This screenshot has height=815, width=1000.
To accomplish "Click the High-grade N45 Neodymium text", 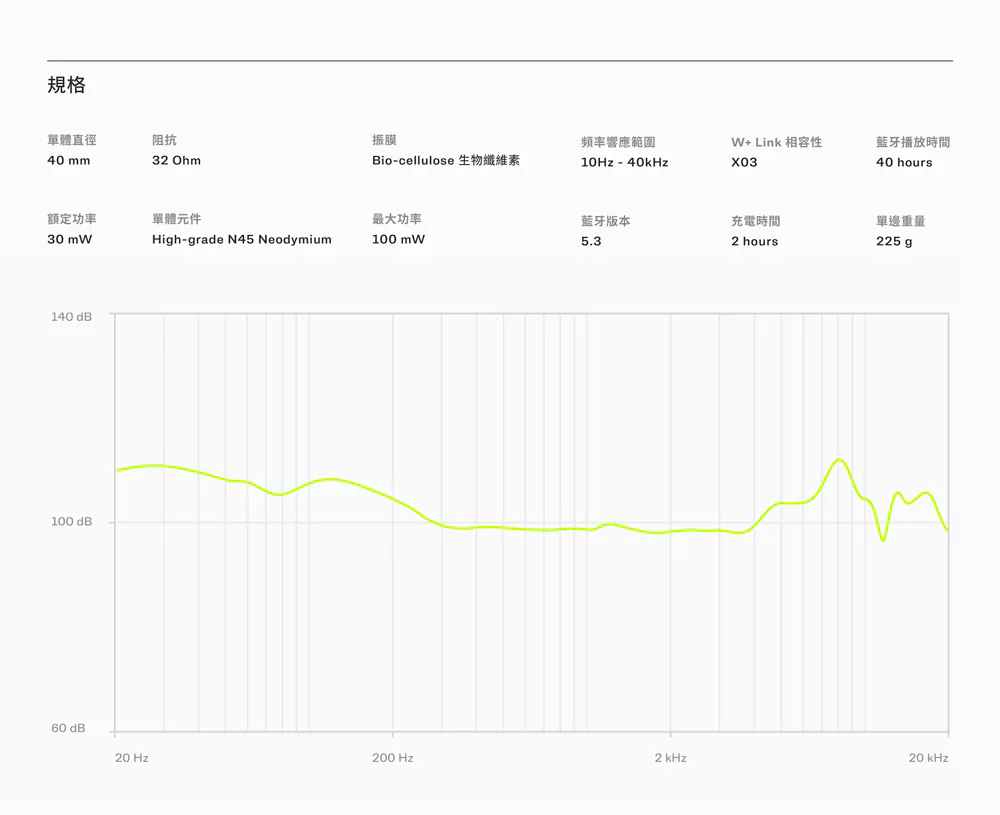I will [x=241, y=240].
